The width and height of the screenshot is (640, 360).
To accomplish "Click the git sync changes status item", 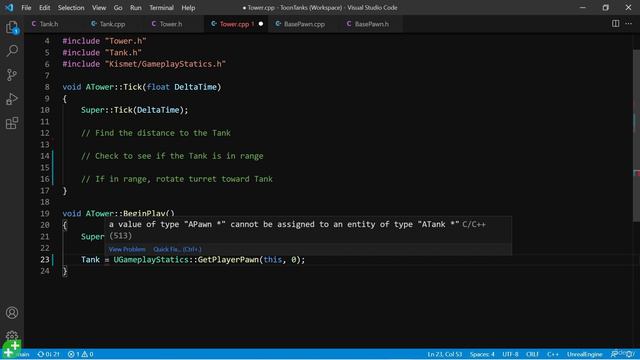I will [x=49, y=354].
